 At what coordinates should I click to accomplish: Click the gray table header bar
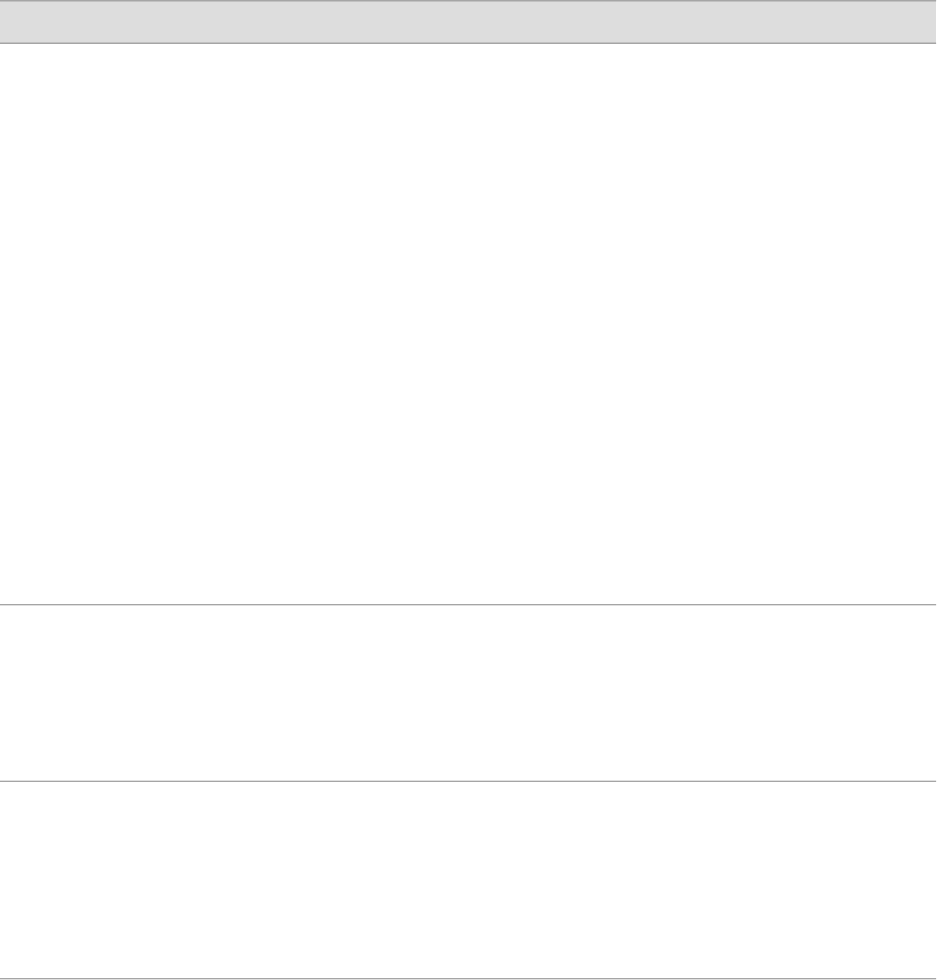(x=468, y=21)
